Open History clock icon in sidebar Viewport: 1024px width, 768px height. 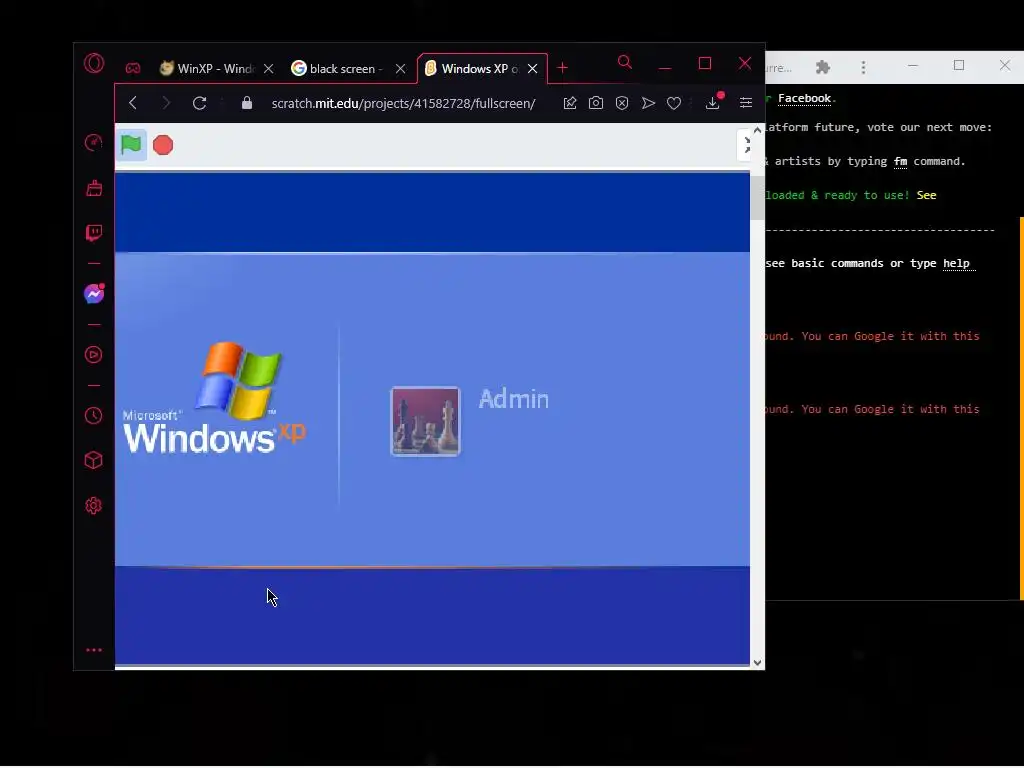coord(94,415)
